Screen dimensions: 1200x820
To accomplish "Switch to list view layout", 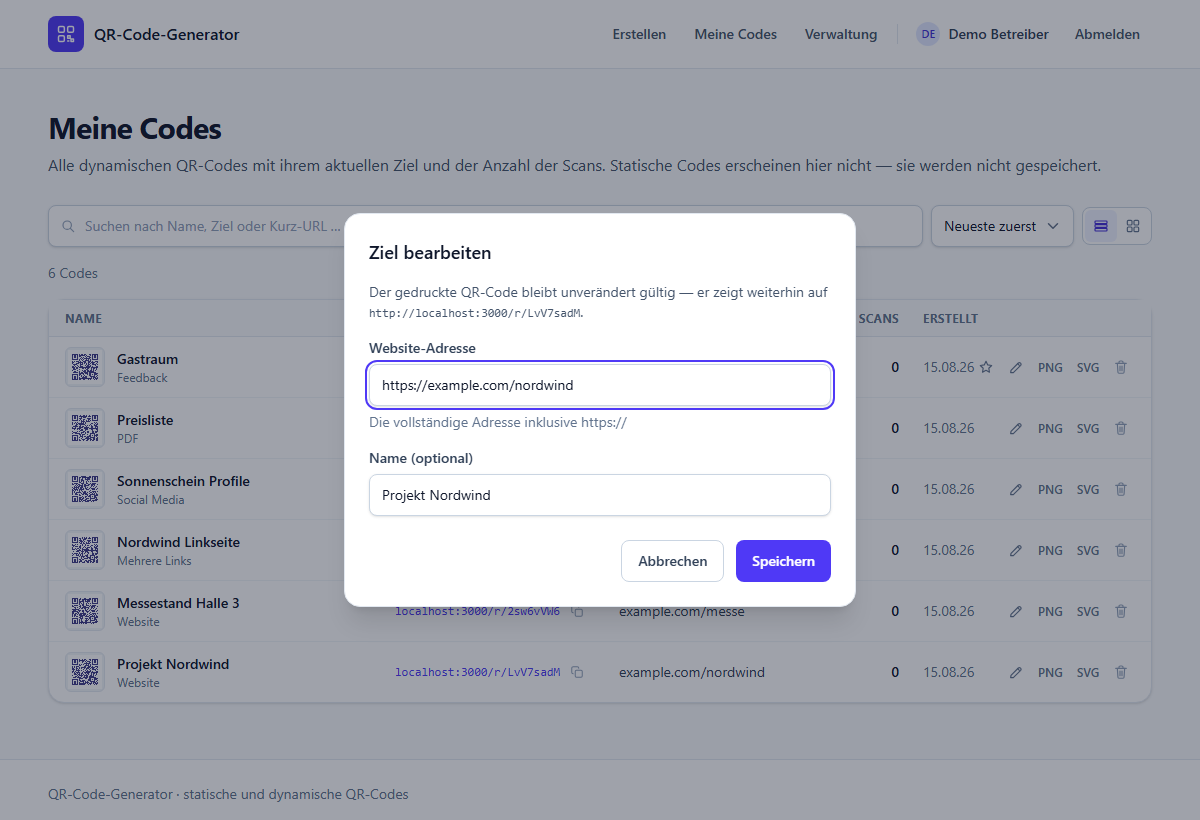I will click(1101, 226).
